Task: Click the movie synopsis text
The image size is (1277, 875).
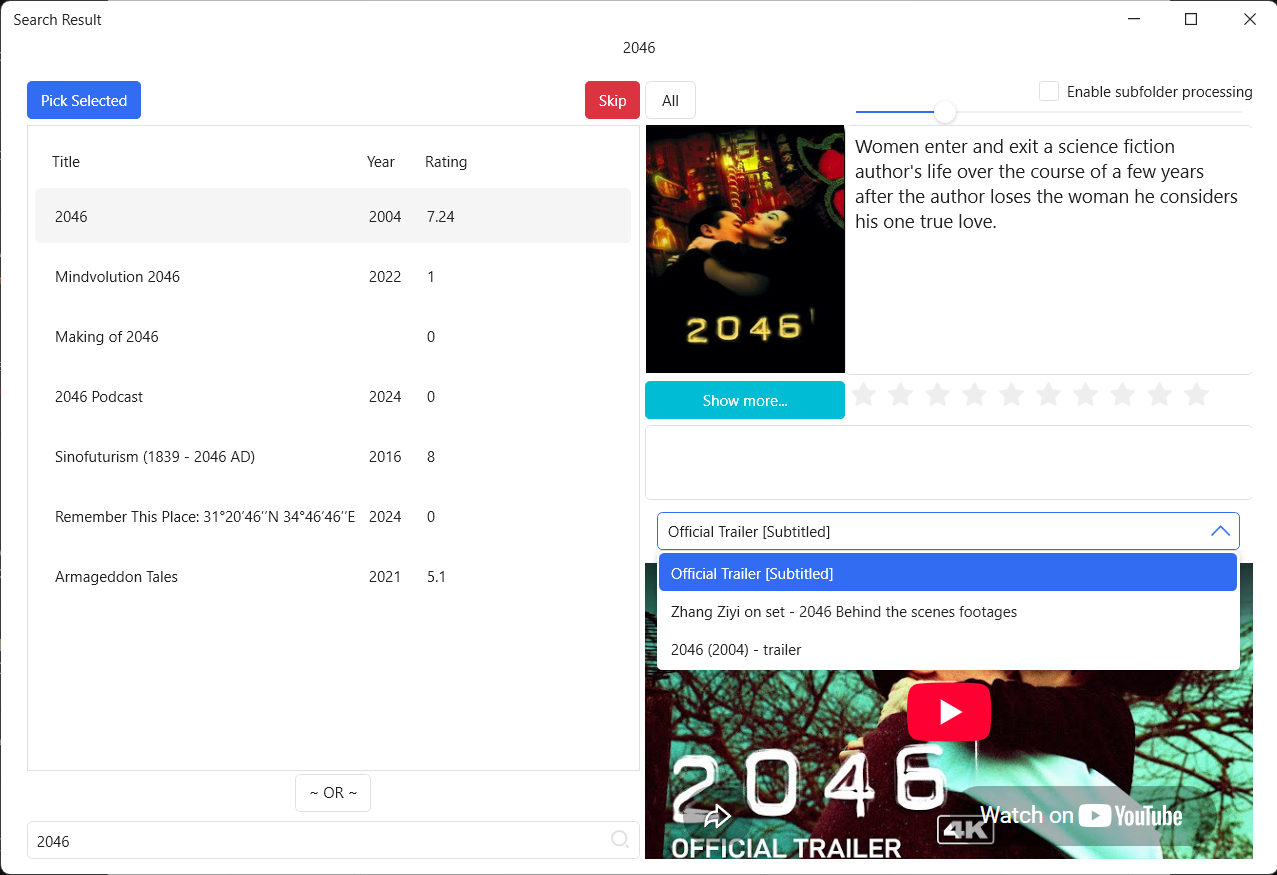Action: [x=1046, y=184]
